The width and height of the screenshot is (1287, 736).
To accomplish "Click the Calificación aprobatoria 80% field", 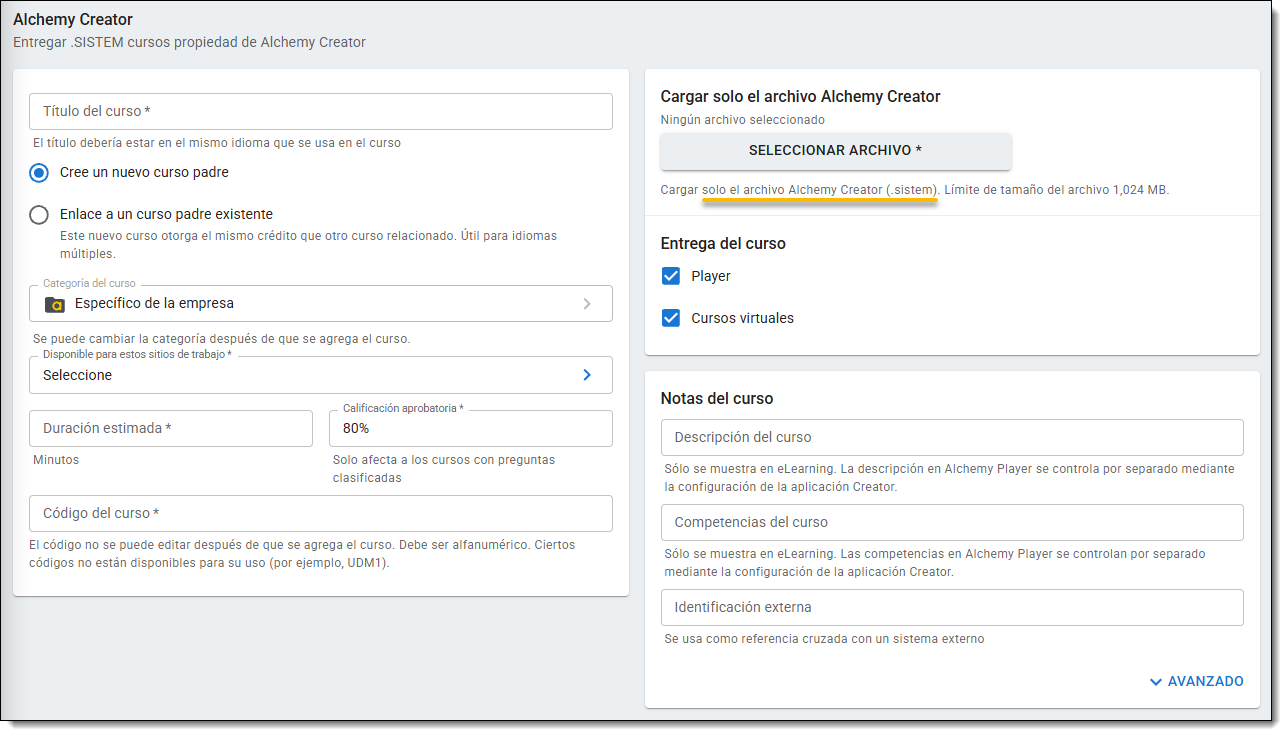I will [470, 428].
